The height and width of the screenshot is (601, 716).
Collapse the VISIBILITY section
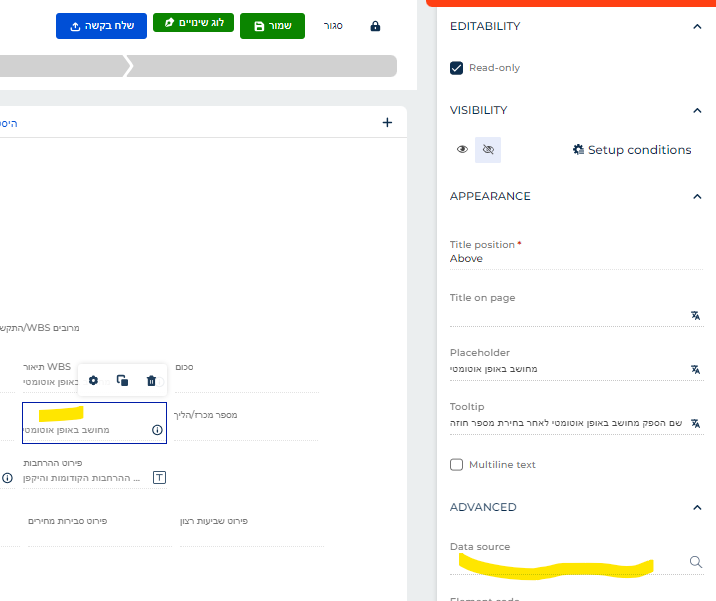point(697,111)
